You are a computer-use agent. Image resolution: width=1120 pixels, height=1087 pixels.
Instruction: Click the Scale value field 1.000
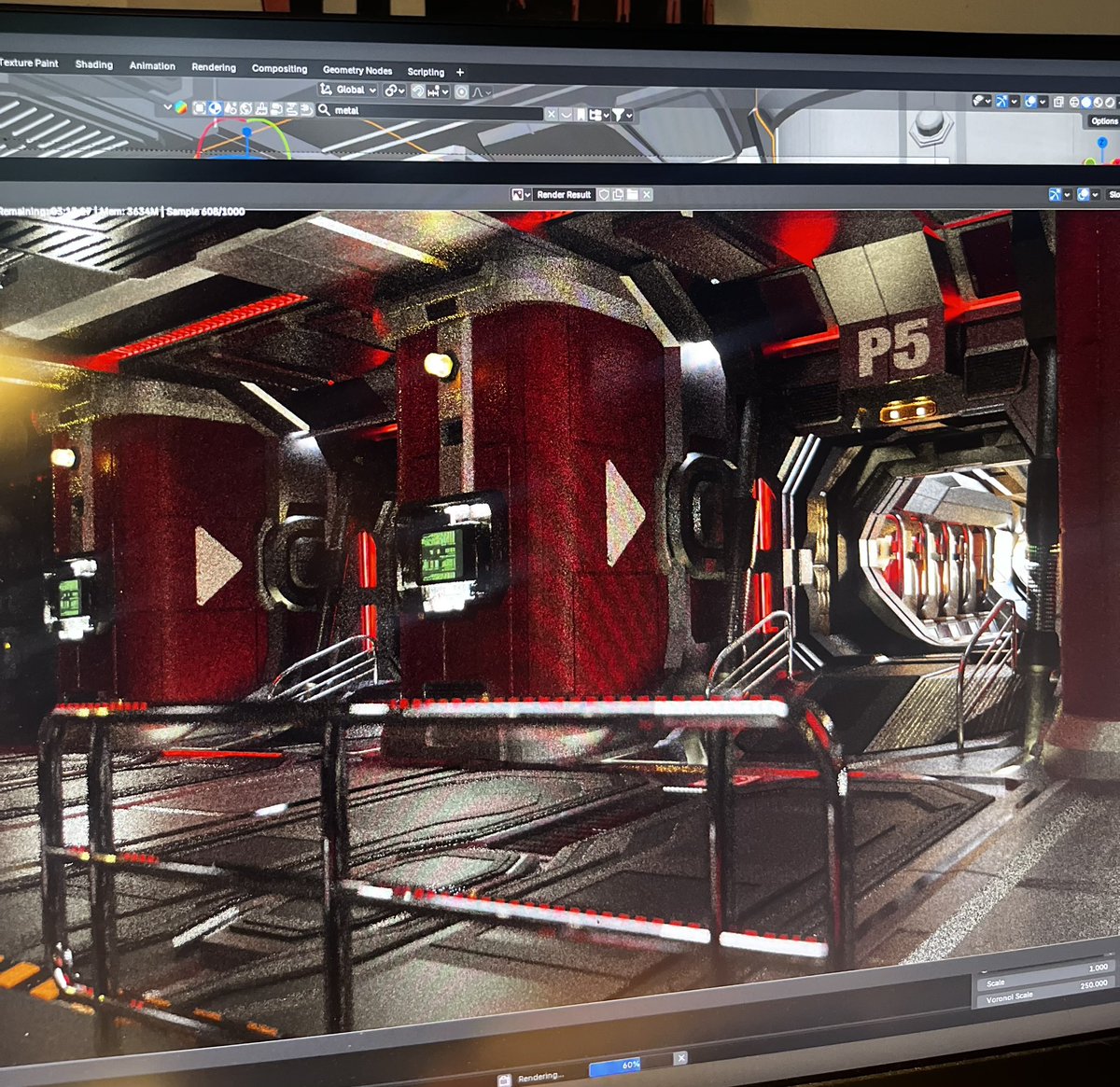click(1047, 974)
